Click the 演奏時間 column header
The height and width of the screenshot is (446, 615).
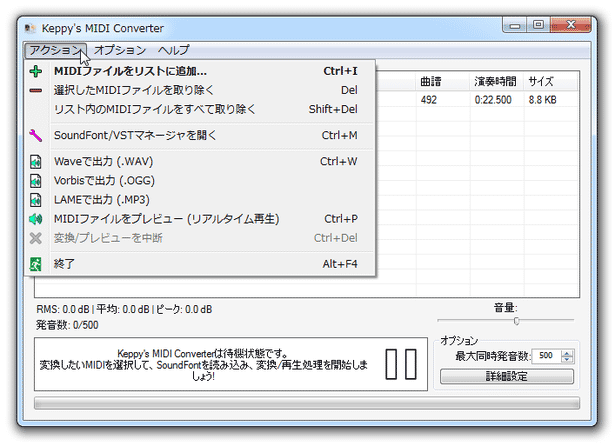tap(497, 82)
